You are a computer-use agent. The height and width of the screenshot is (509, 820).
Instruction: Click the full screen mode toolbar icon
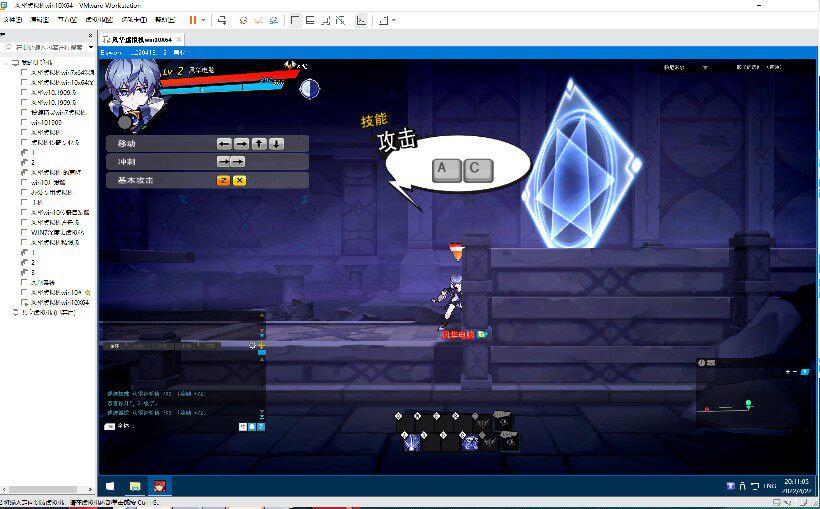325,20
